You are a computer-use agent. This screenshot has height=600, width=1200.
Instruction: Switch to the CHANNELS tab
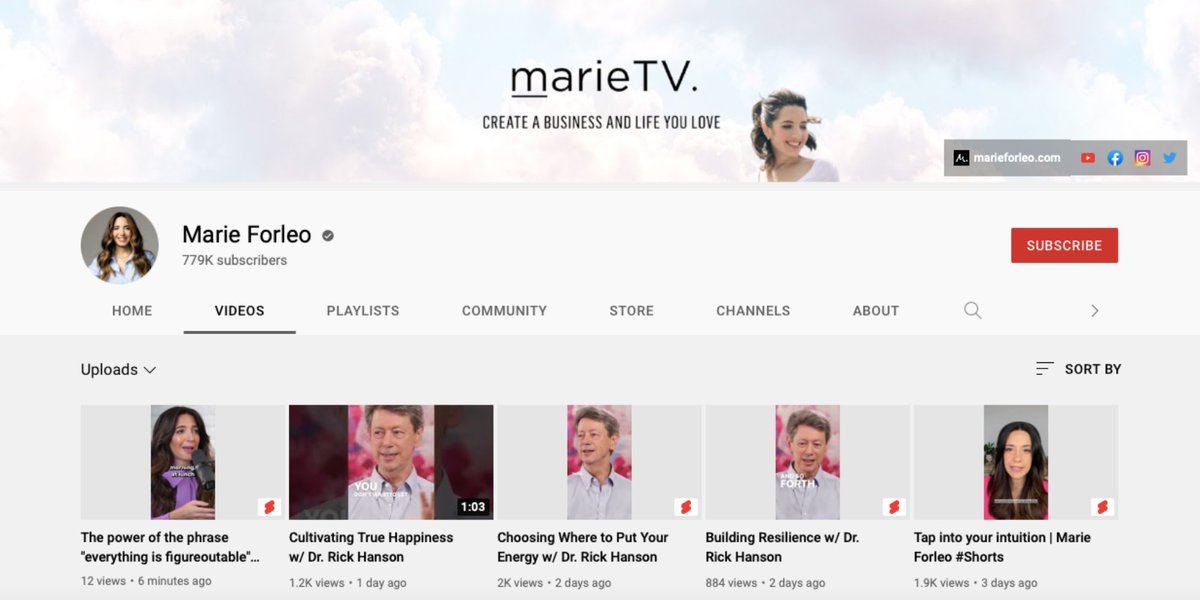tap(753, 311)
